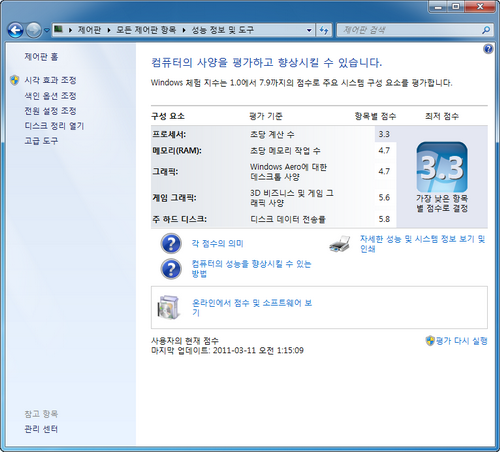Go back with the blue back arrow

(x=15, y=30)
